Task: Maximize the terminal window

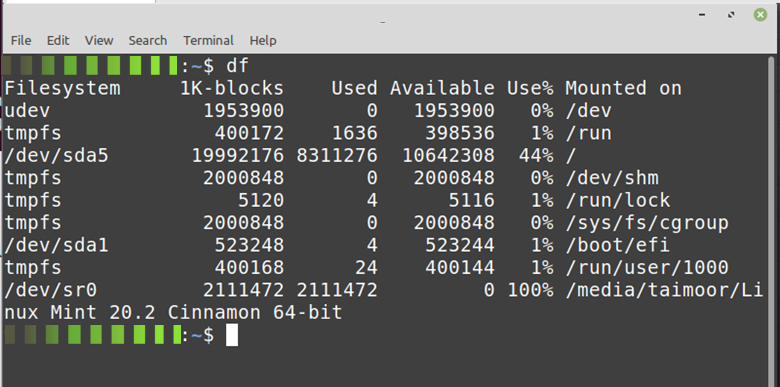Action: click(731, 15)
